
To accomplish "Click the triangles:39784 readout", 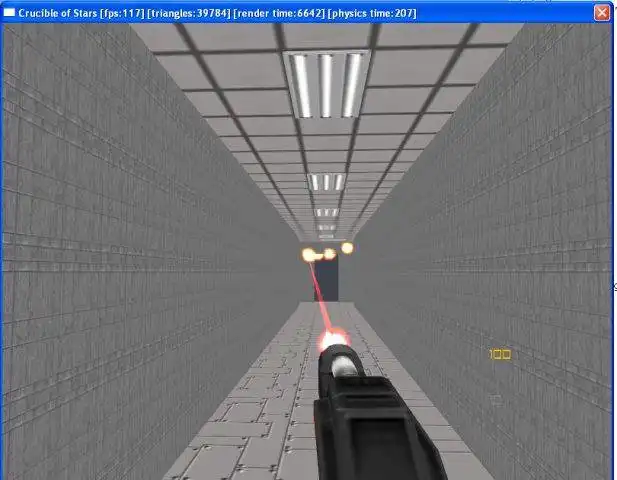I will pos(188,13).
